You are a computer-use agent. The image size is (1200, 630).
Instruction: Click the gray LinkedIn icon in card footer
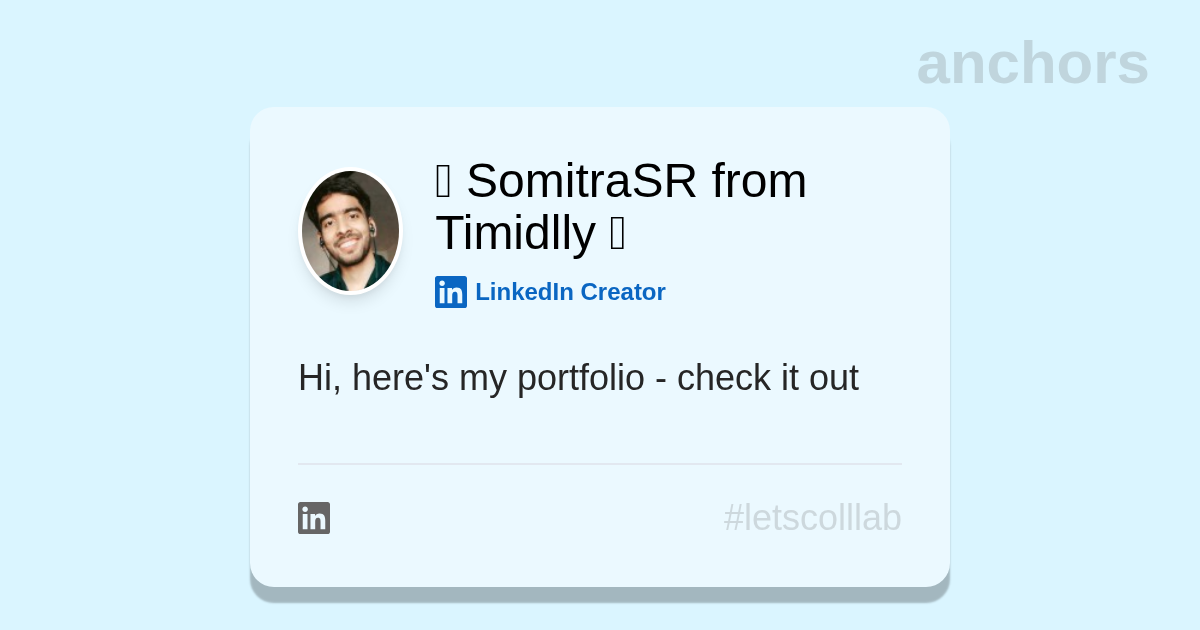(x=314, y=518)
